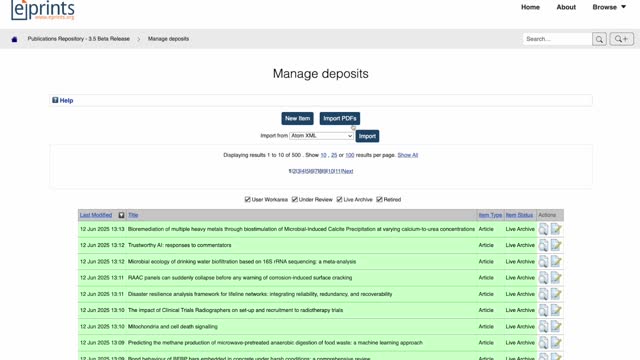Sort by Title column header

click(x=133, y=215)
